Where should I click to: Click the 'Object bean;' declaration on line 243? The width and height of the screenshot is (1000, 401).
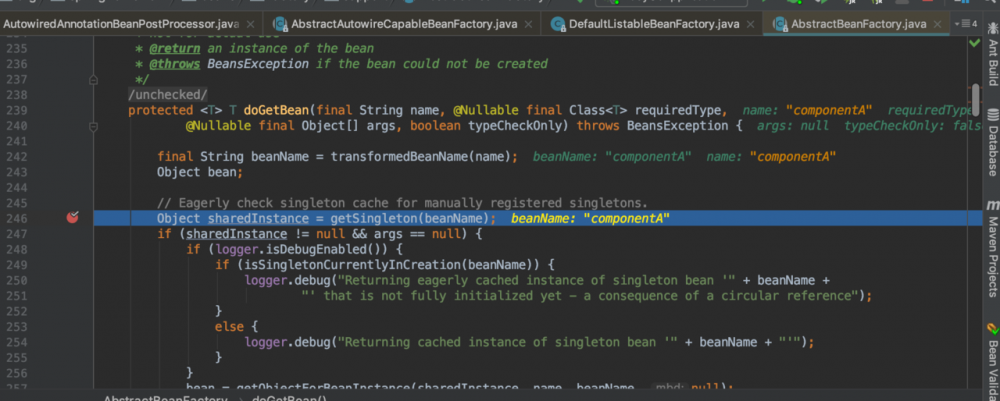(200, 172)
